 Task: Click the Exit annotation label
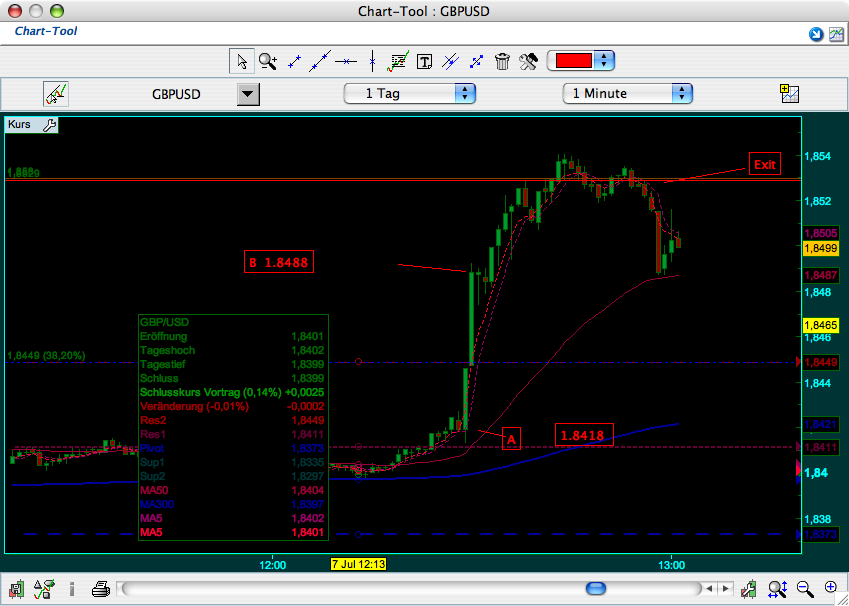tap(765, 164)
